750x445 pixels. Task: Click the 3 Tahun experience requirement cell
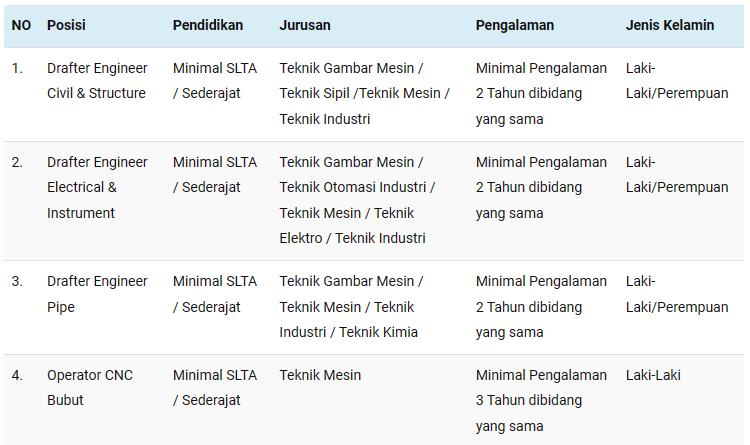point(541,400)
